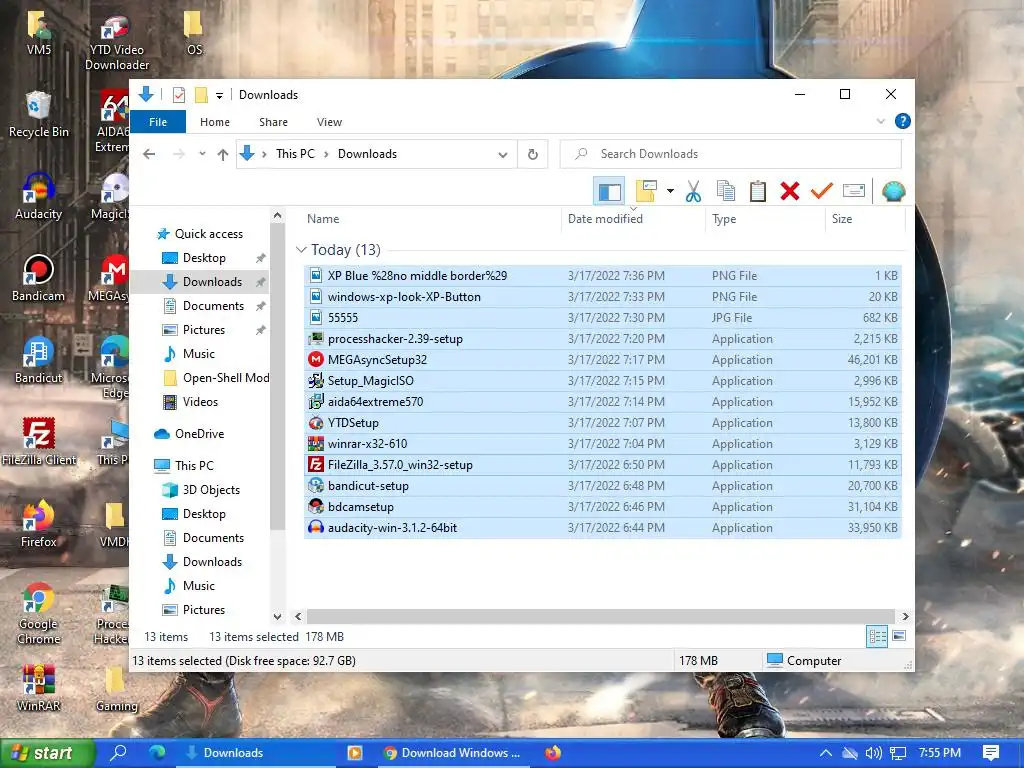The height and width of the screenshot is (768, 1024).
Task: Click the Copy toolbar icon
Action: 726,191
